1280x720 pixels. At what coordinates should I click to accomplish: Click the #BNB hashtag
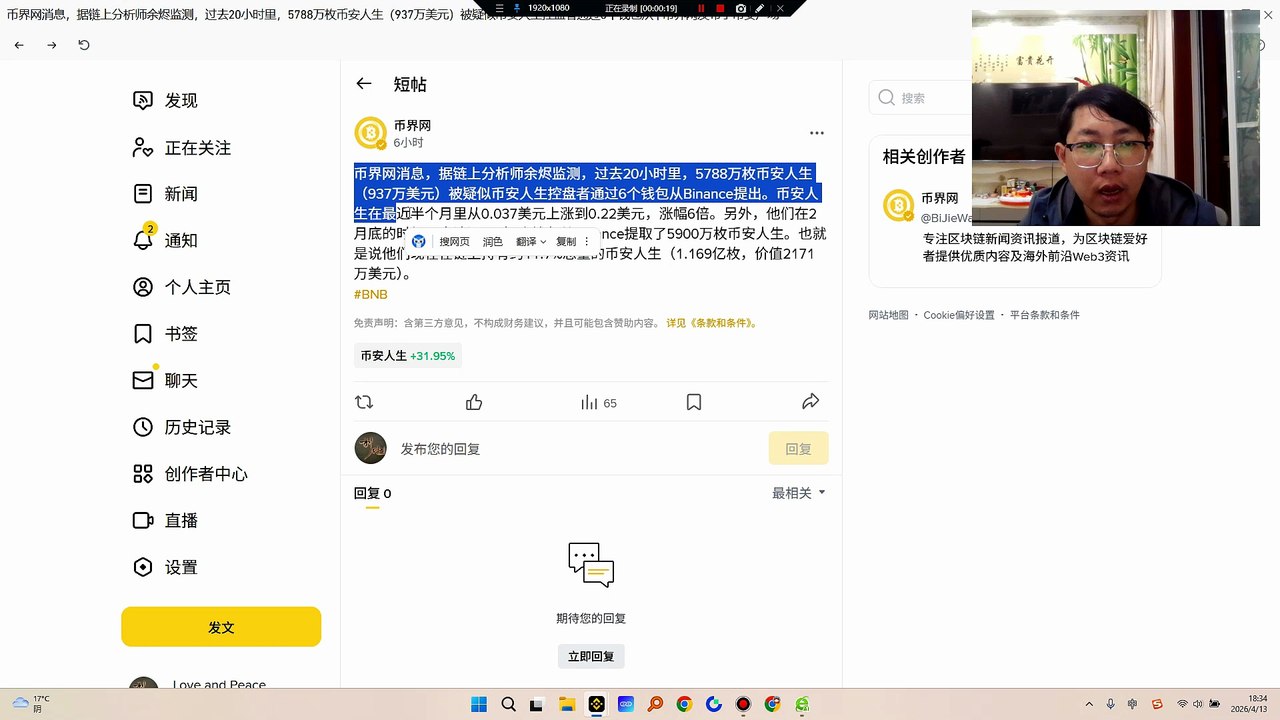(371, 295)
